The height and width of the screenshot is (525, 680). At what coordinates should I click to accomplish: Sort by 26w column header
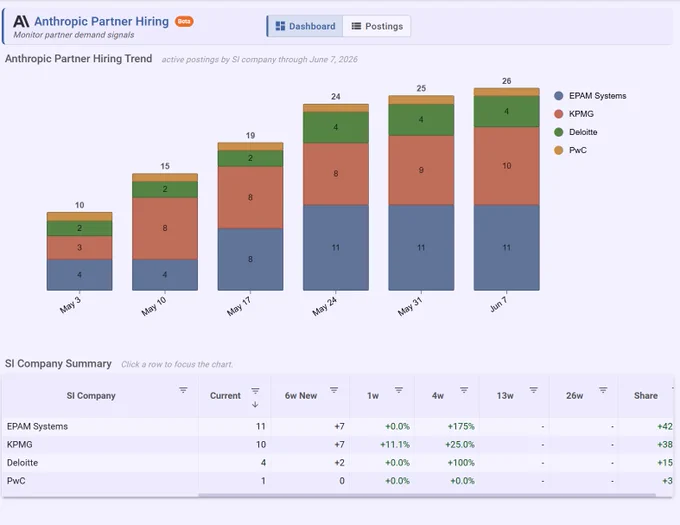575,396
